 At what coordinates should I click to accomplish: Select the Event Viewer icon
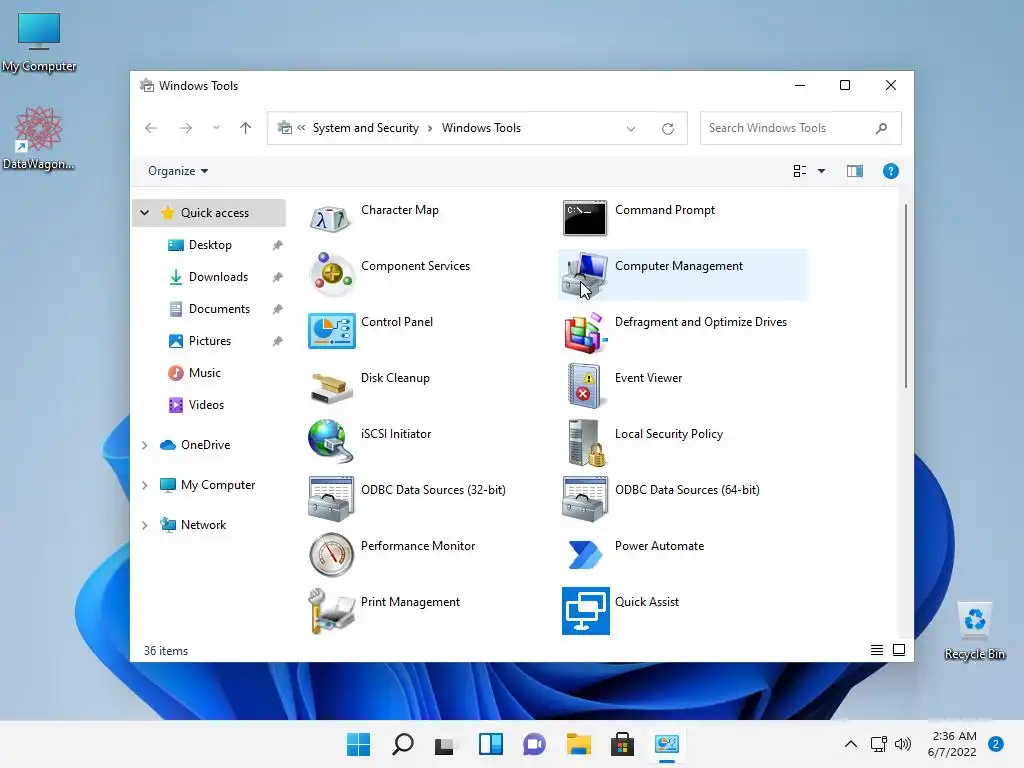point(584,387)
